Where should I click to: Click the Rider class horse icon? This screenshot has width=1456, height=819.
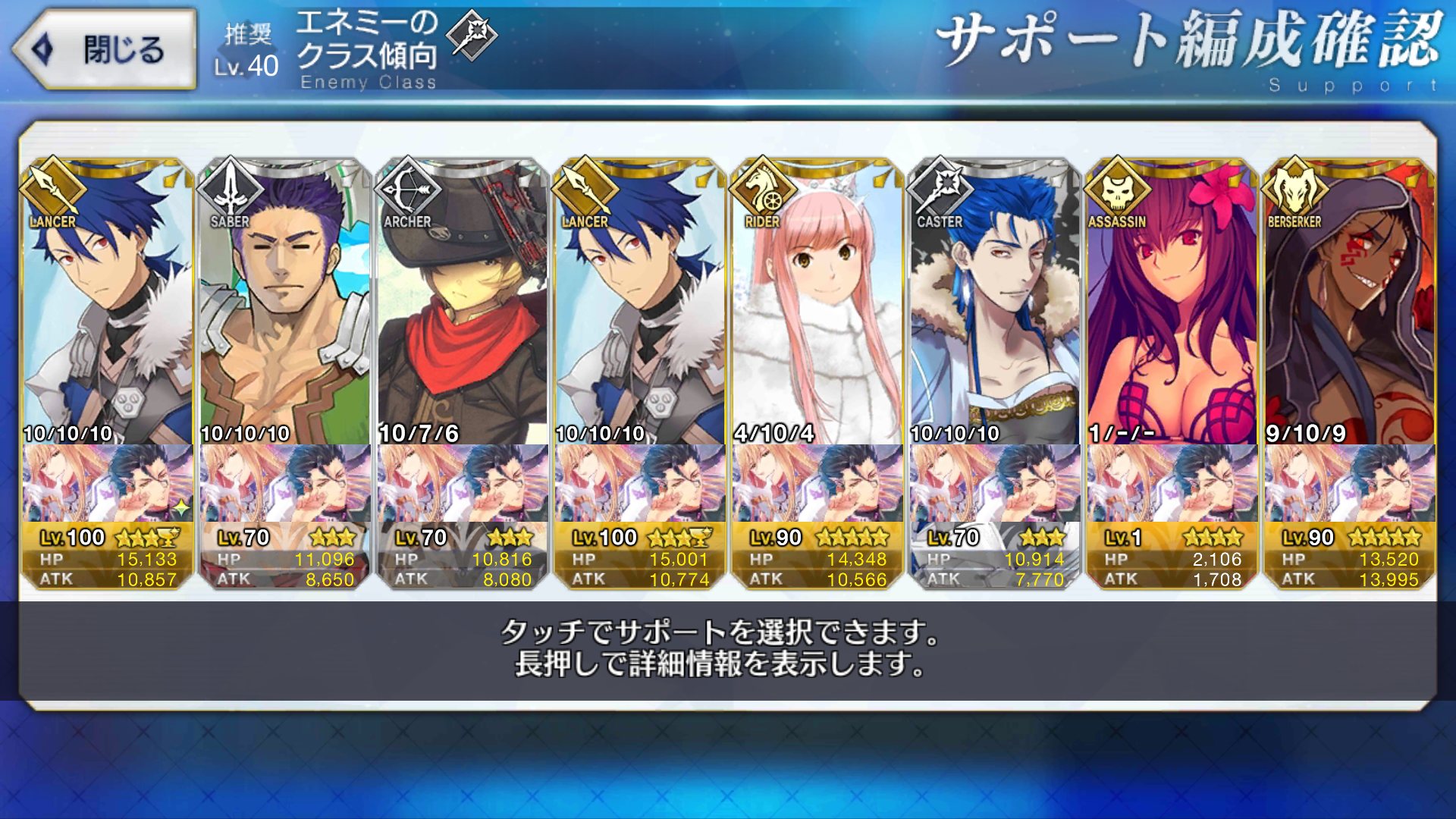[762, 186]
